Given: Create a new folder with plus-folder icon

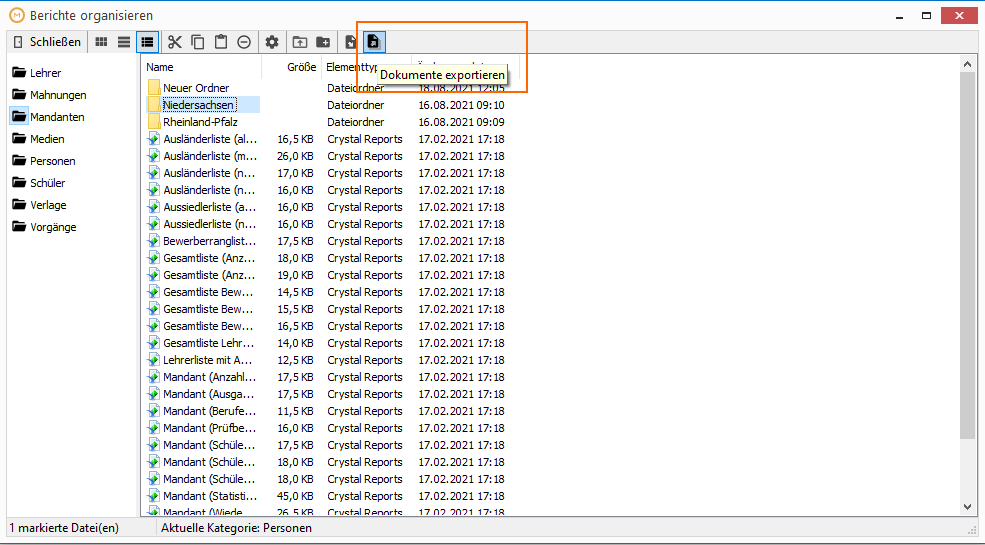Looking at the screenshot, I should coord(324,42).
